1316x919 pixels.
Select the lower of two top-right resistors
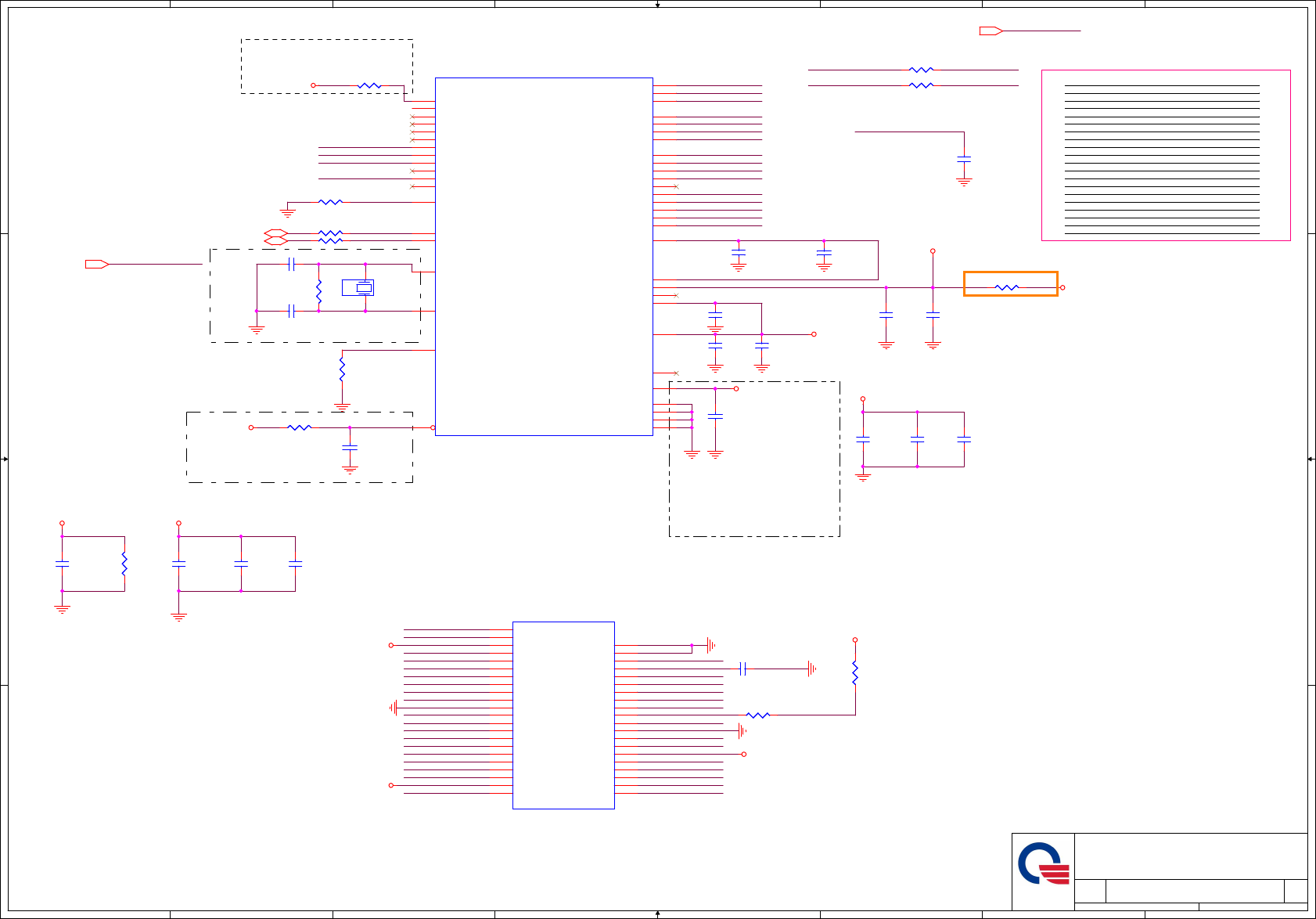pos(922,85)
